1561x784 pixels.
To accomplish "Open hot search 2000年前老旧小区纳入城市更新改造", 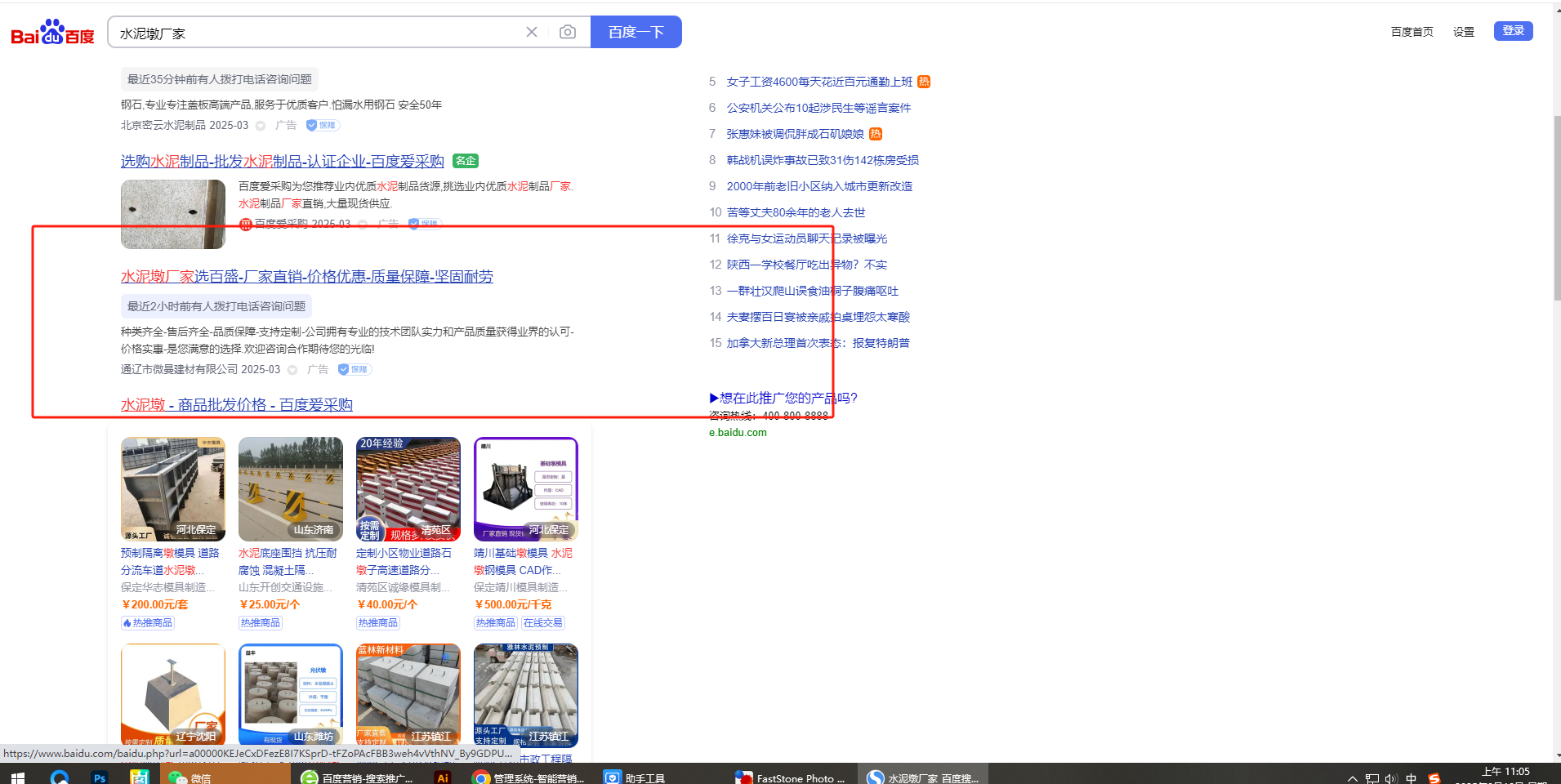I will coord(819,186).
